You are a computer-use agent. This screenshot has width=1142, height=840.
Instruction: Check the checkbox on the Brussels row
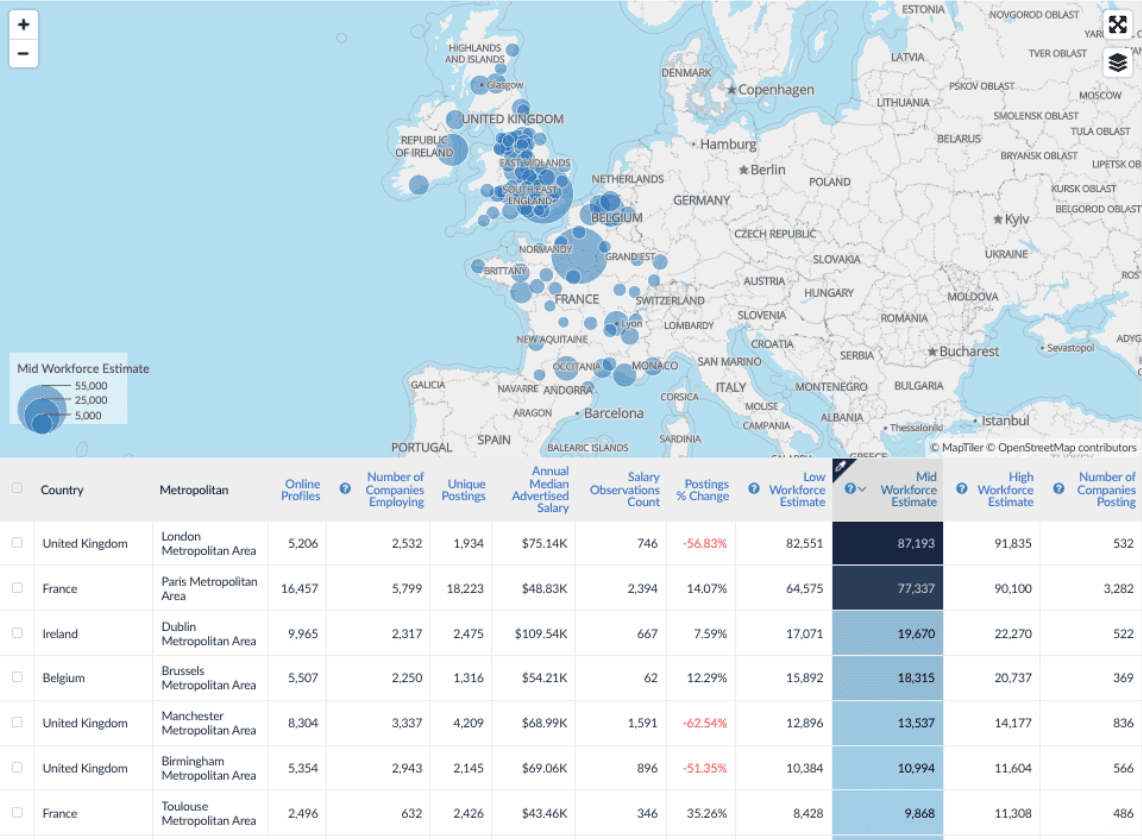pos(16,678)
